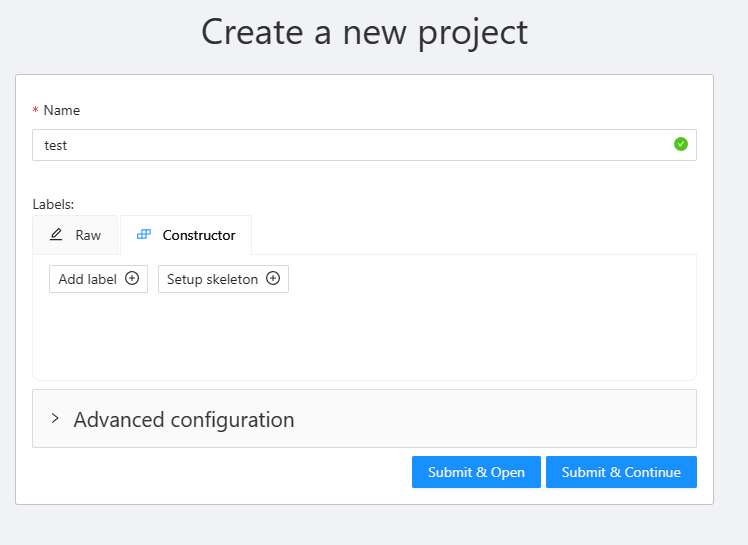Click the plus icon in Setup skeleton

[x=273, y=278]
